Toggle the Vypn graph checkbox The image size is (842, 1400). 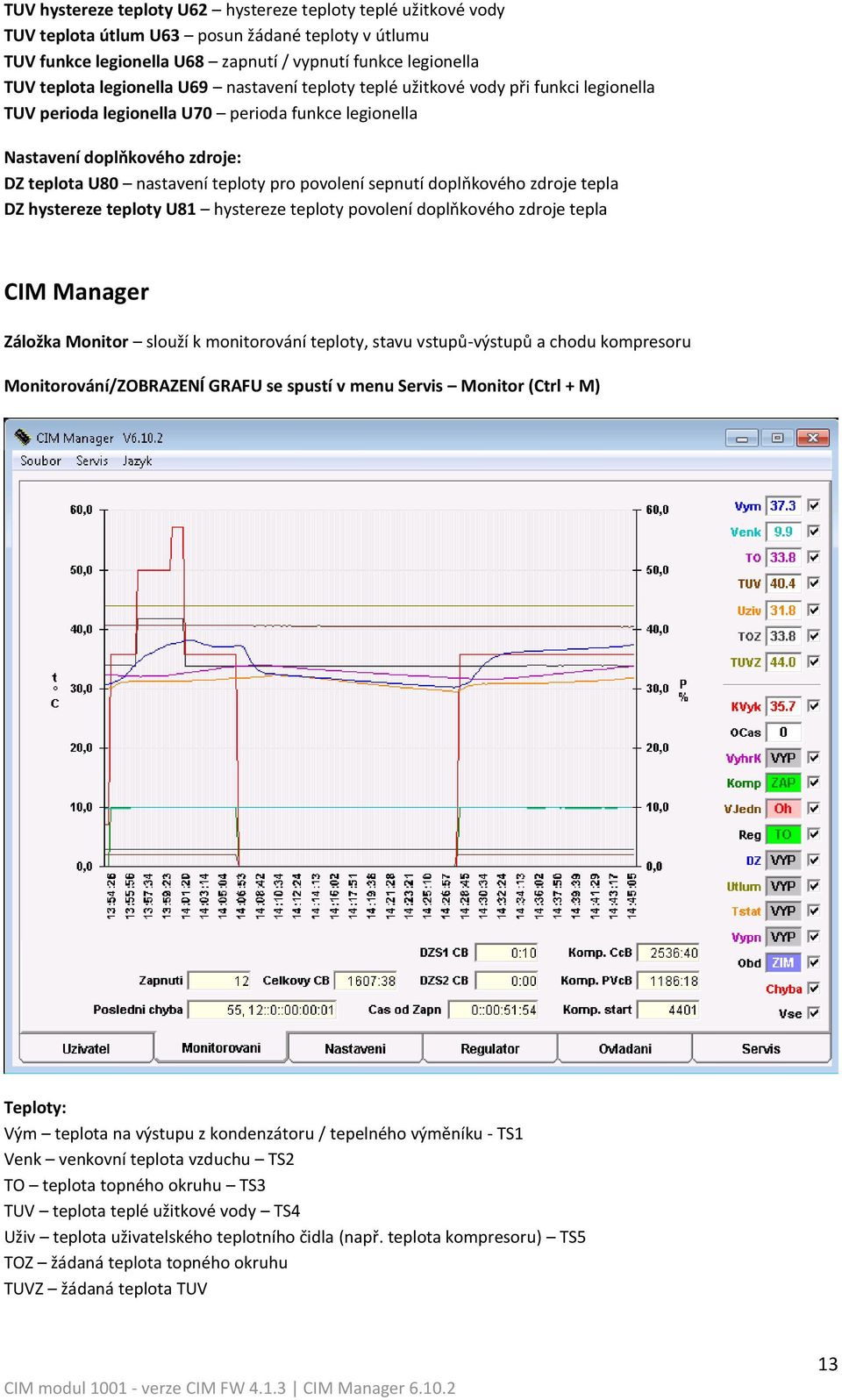(814, 937)
